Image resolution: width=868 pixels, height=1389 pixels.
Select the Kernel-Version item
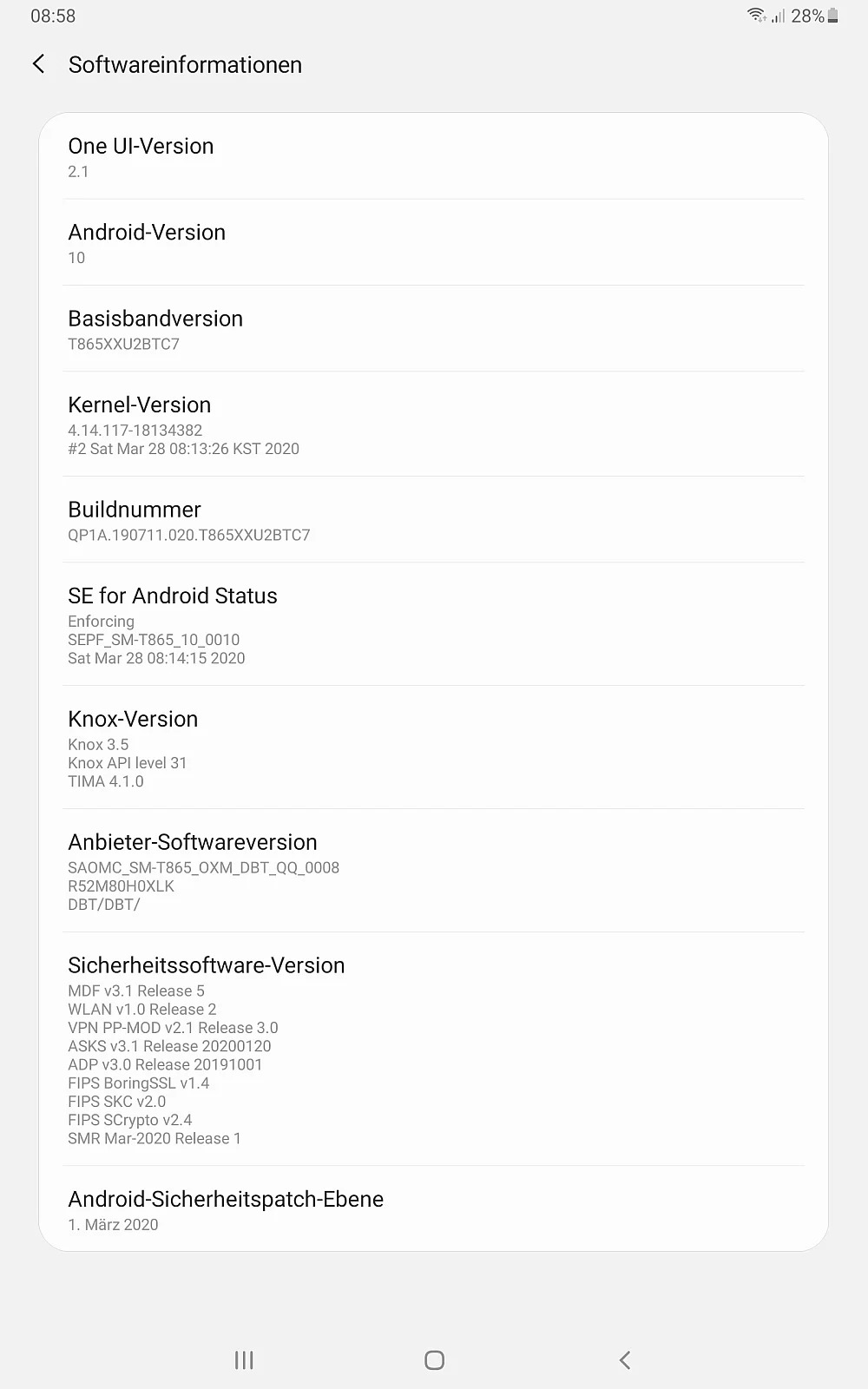[433, 425]
